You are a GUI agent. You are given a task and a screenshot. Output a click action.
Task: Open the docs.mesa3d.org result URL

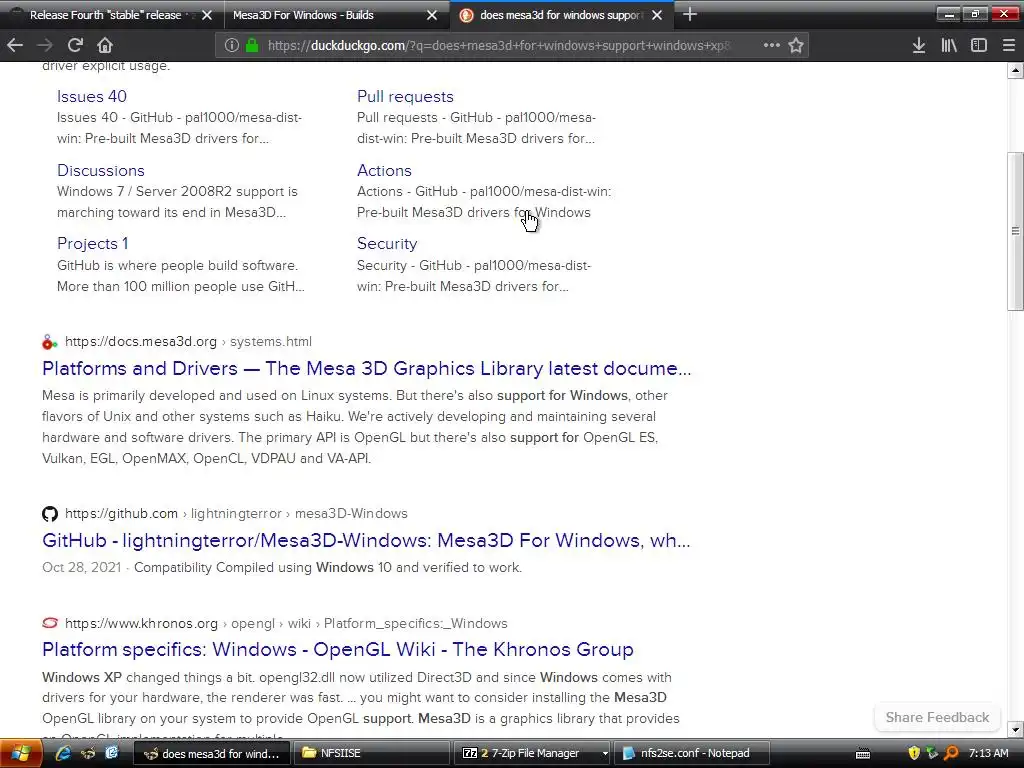188,342
